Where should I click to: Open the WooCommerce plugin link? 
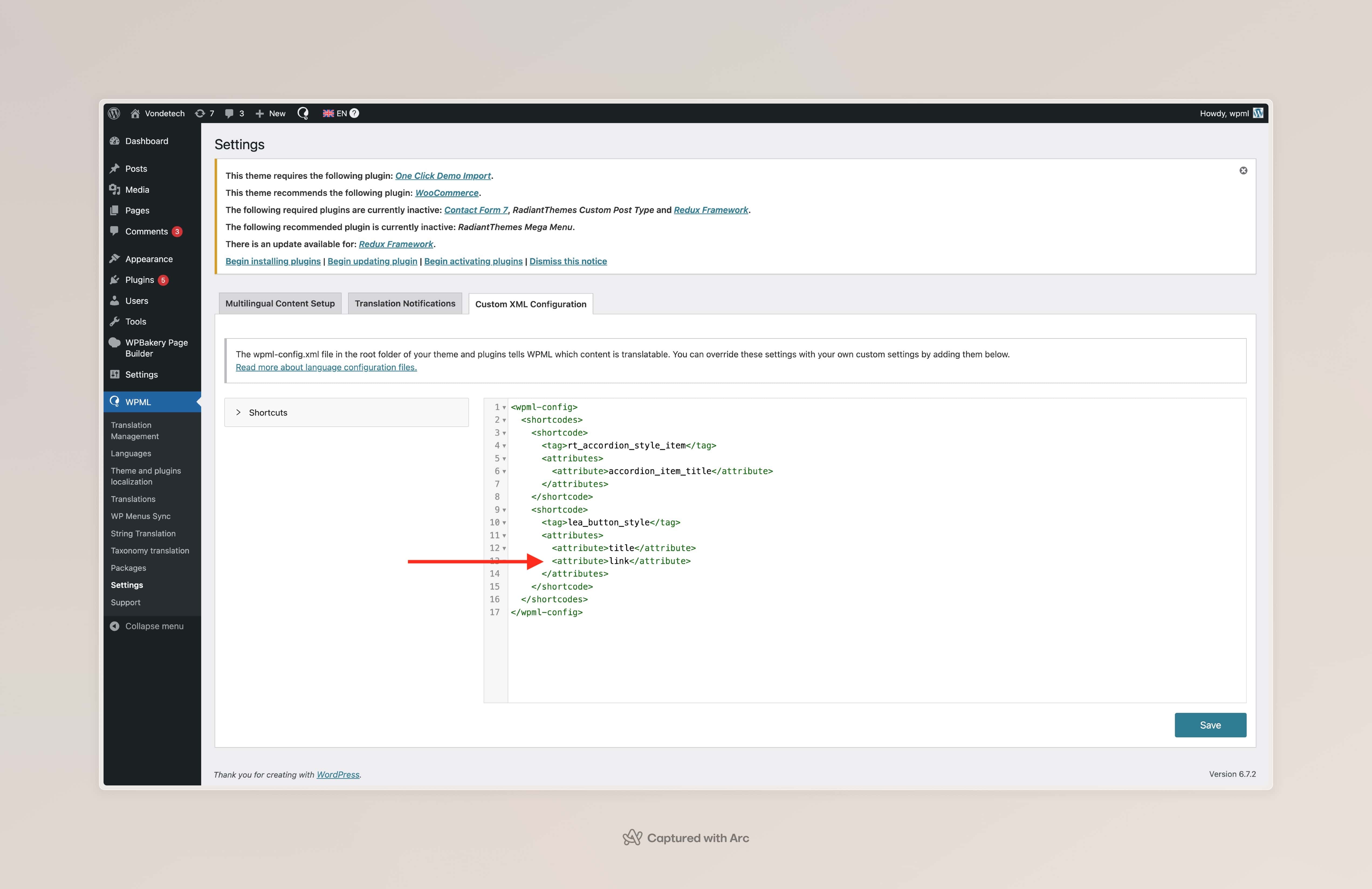[447, 193]
